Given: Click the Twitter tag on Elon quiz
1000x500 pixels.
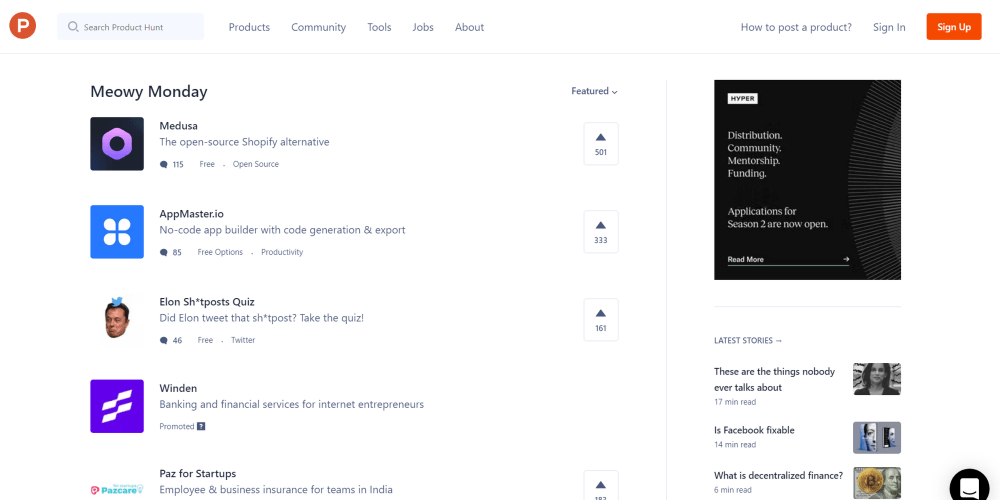Looking at the screenshot, I should [x=243, y=340].
